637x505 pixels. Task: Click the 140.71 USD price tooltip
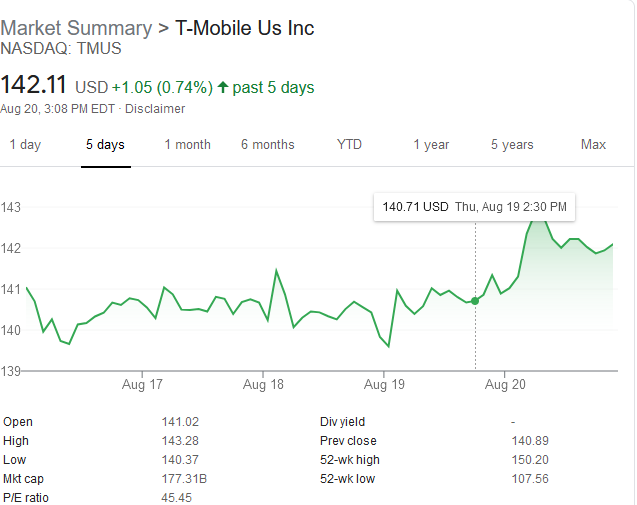(416, 207)
